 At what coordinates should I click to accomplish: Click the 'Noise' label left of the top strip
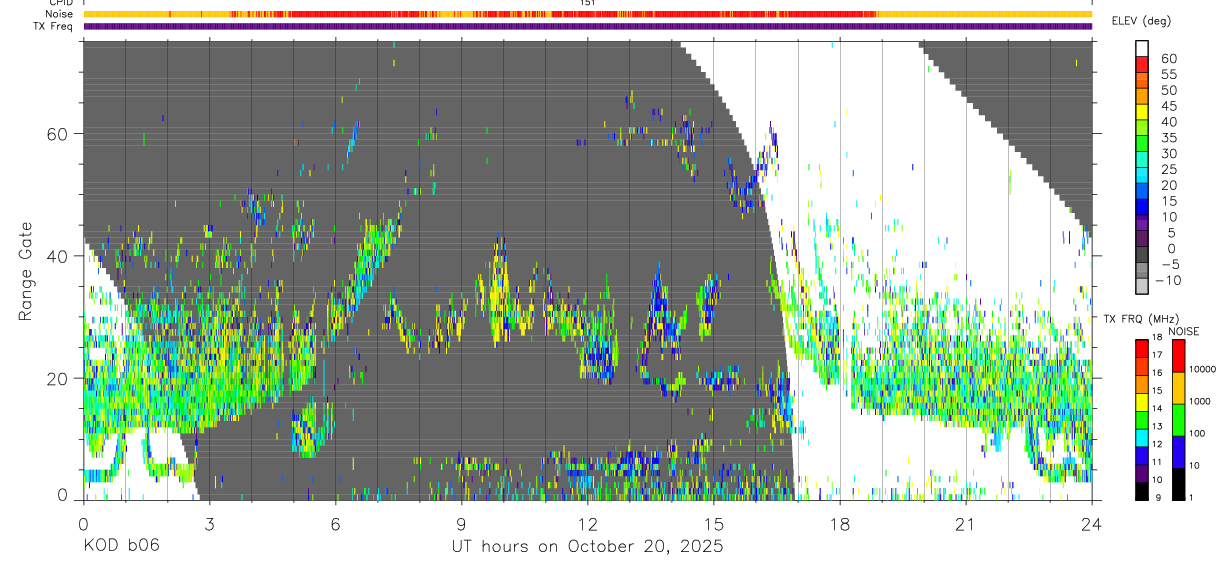click(x=60, y=14)
